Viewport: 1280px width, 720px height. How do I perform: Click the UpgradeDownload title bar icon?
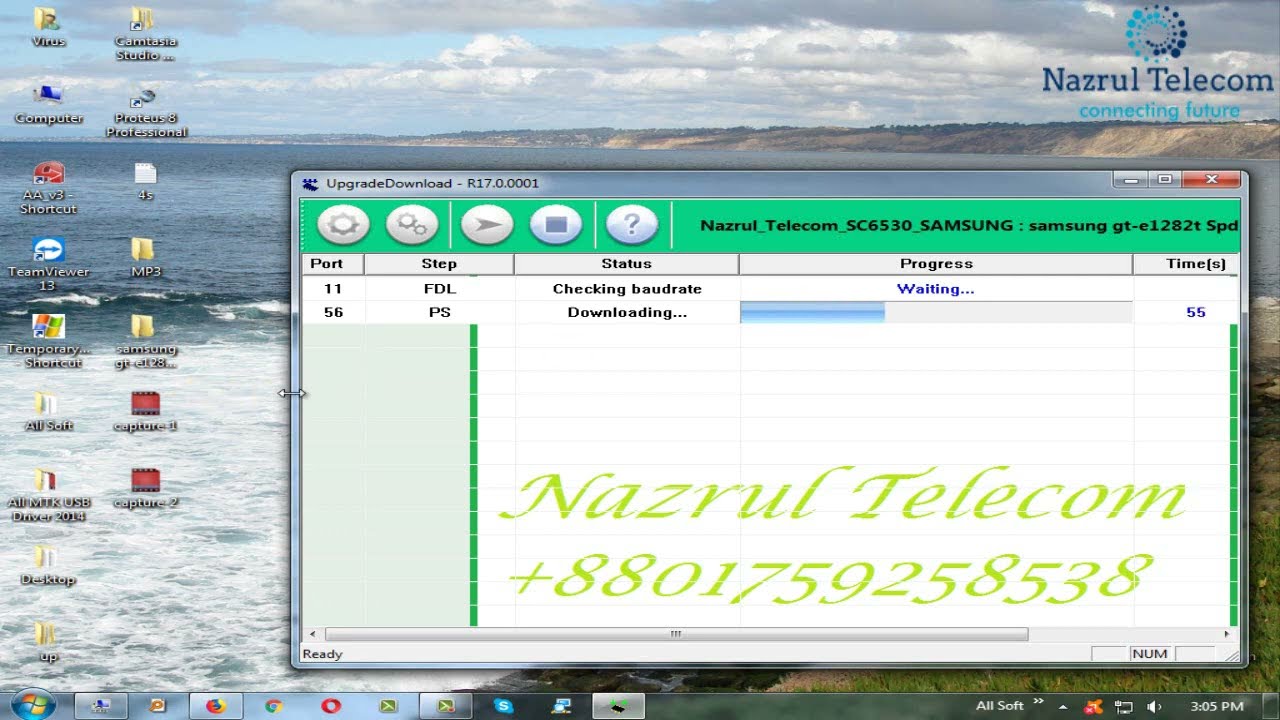tap(311, 183)
